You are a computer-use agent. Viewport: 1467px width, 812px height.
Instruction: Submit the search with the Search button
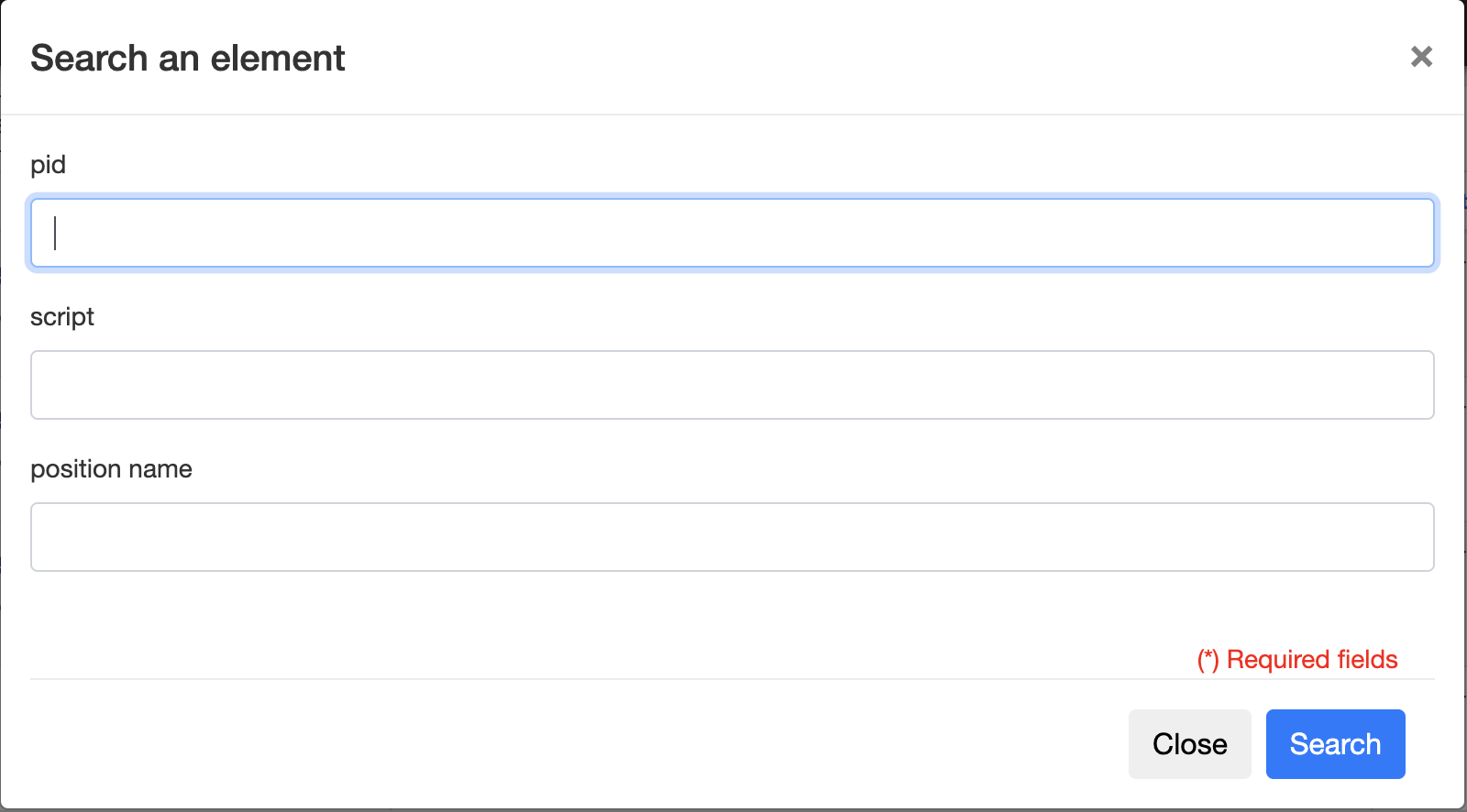coord(1335,744)
